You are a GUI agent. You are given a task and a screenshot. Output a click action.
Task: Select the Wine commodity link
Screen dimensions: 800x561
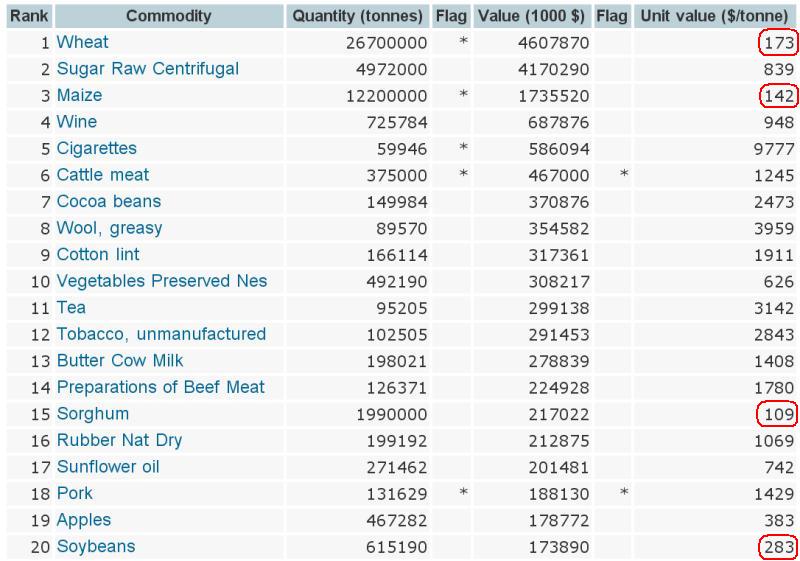coord(77,122)
